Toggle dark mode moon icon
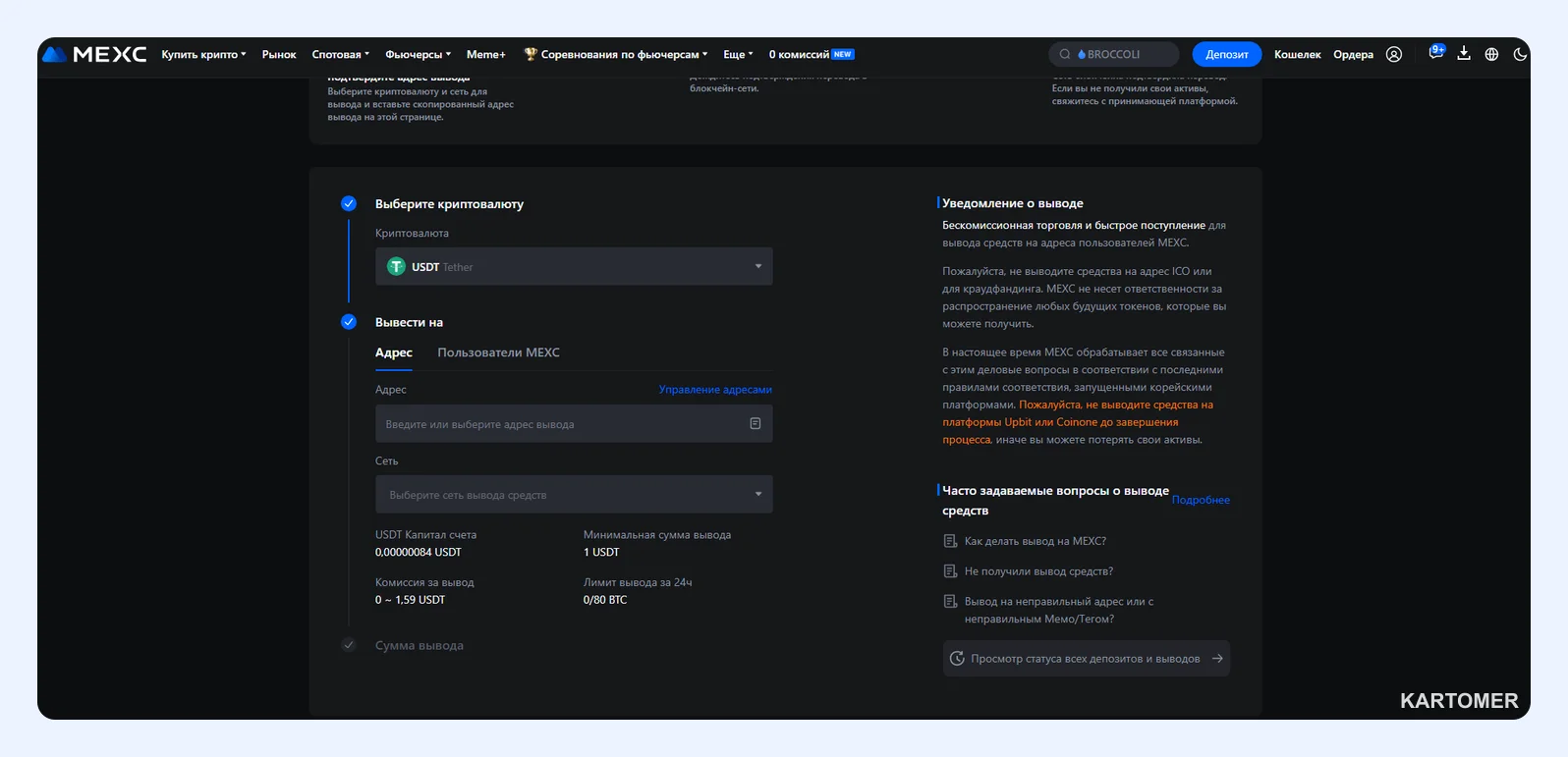 tap(1520, 55)
